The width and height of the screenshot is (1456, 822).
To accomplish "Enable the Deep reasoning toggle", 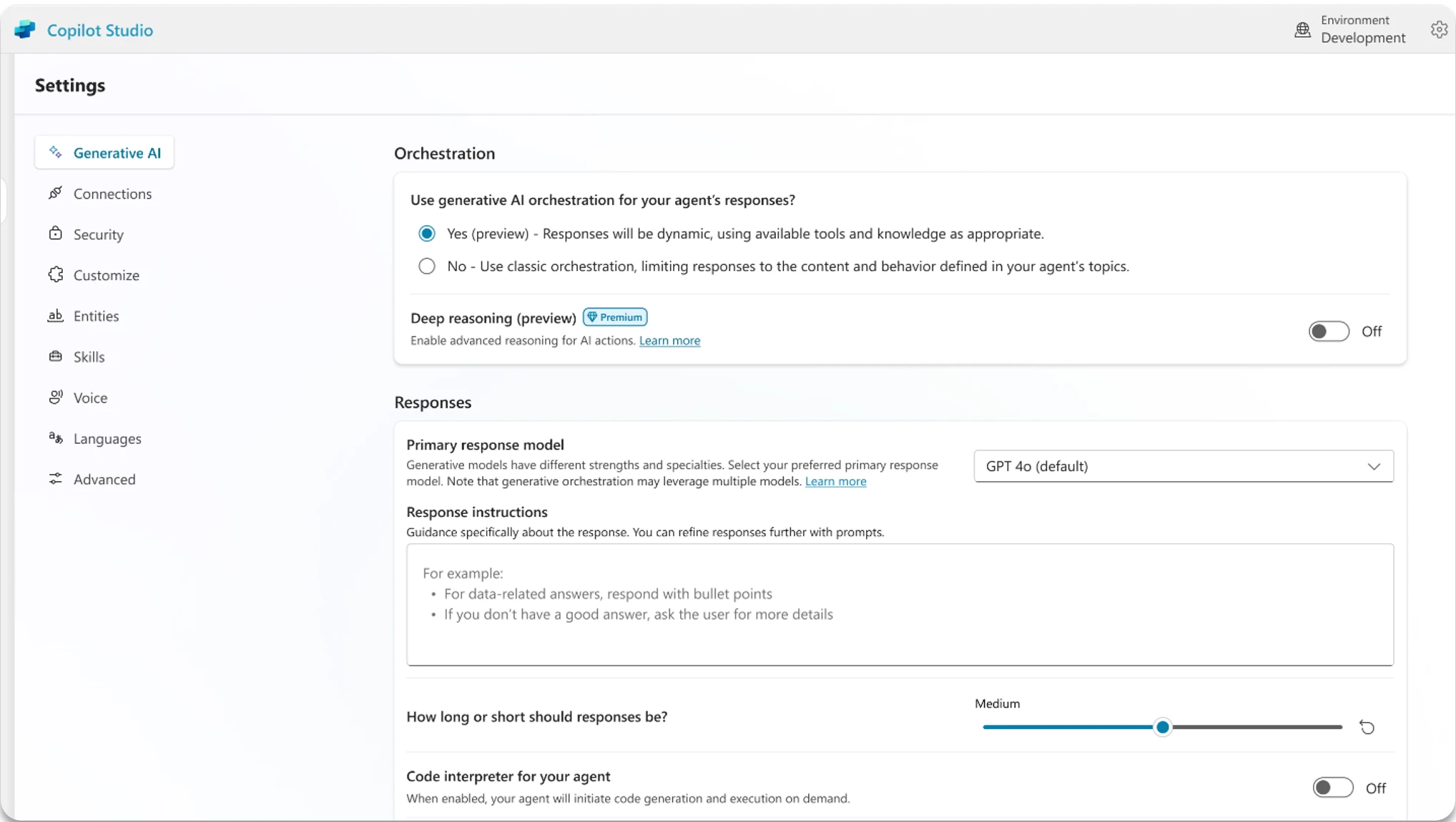I will 1328,331.
